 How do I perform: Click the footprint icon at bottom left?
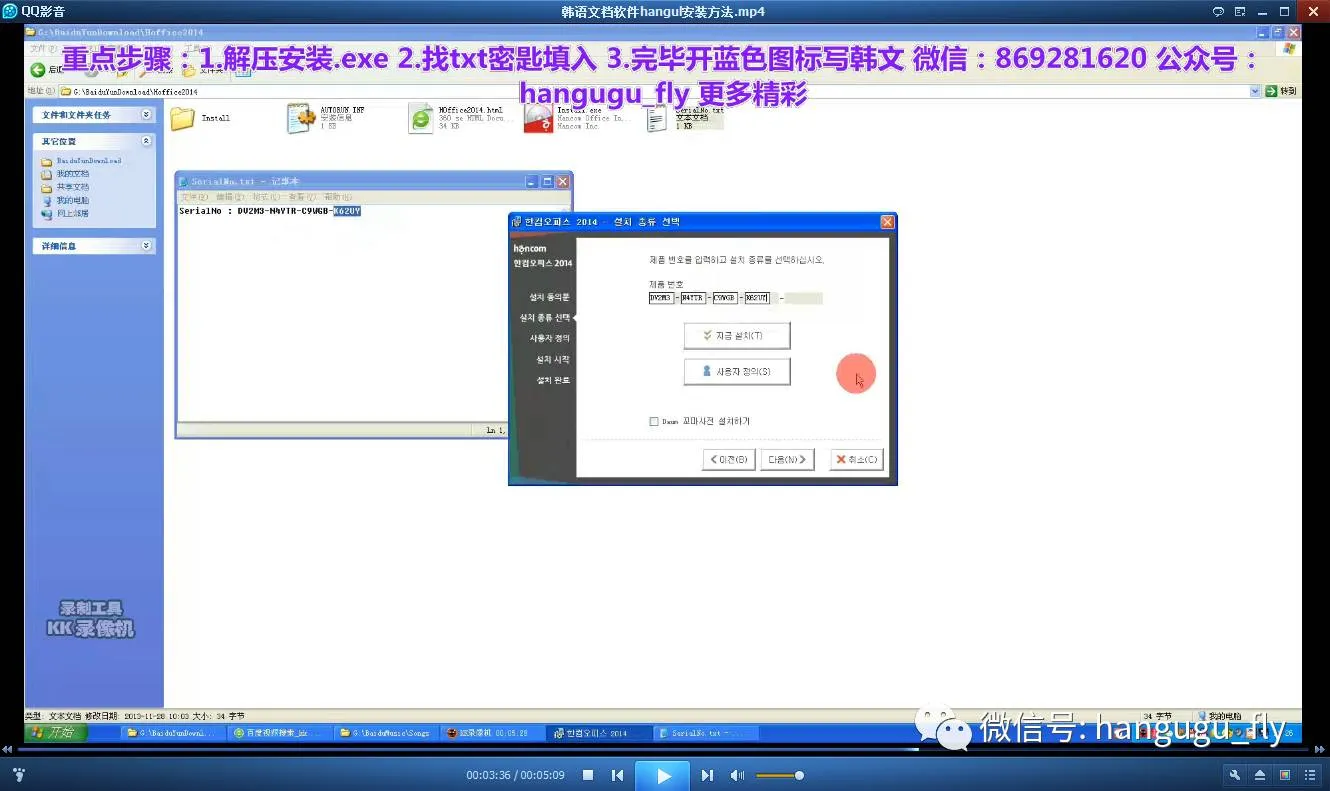18,775
